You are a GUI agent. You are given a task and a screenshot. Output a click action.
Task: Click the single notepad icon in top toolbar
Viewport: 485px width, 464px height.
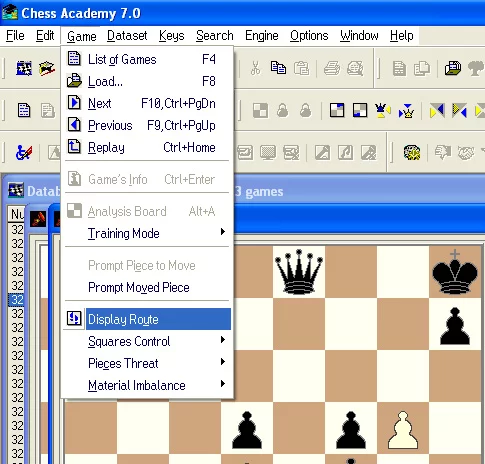click(399, 69)
